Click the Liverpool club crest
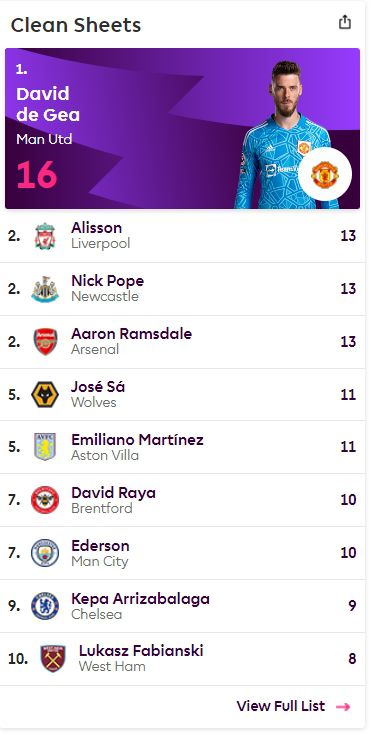 click(x=45, y=236)
